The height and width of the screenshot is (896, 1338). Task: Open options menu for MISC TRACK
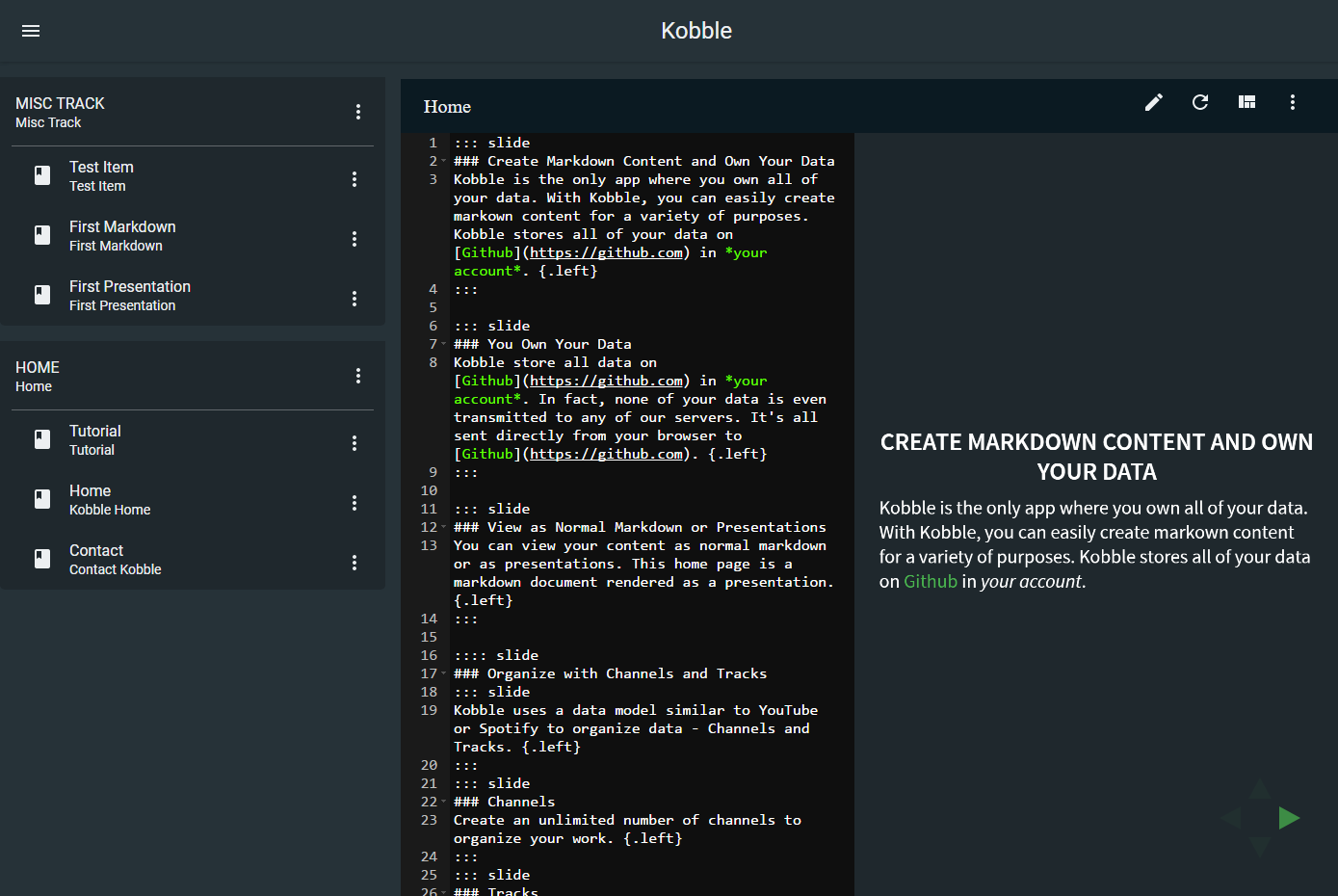pos(358,112)
